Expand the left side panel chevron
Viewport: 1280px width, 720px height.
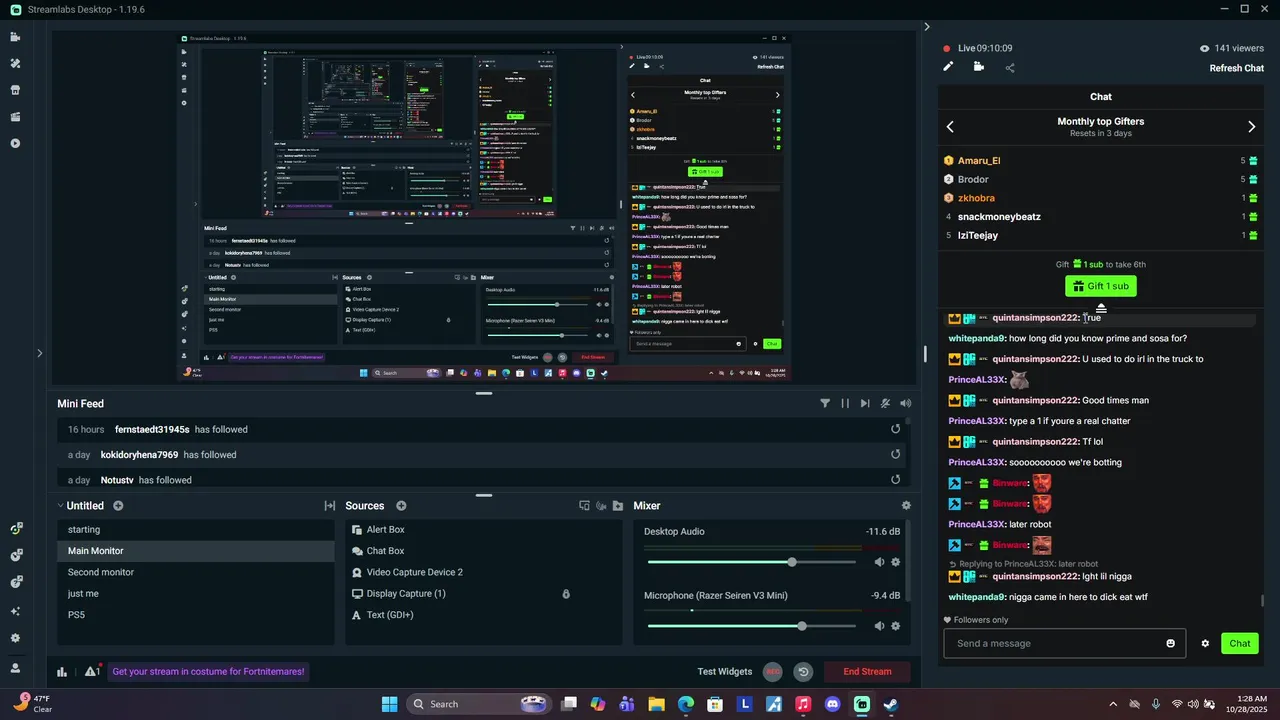coord(39,352)
